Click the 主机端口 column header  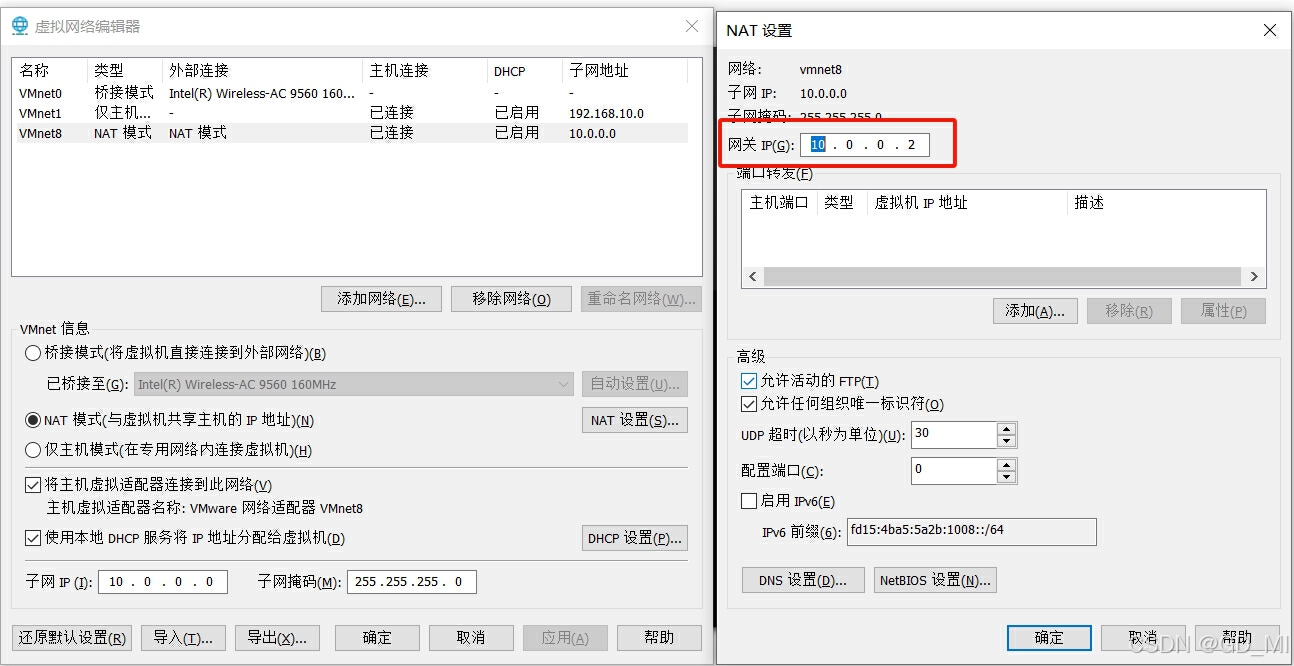tap(779, 203)
